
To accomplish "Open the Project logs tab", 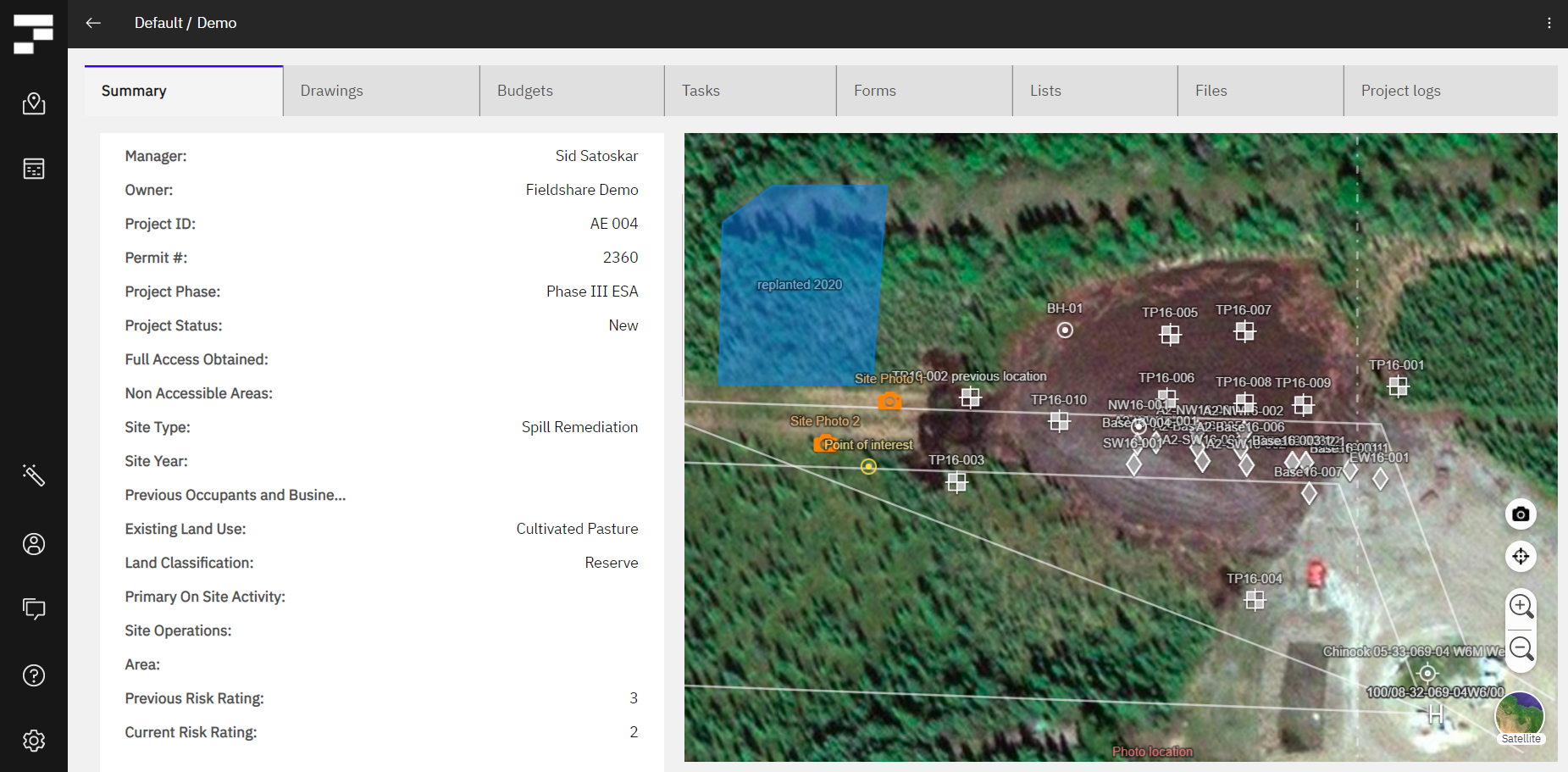I will 1401,90.
